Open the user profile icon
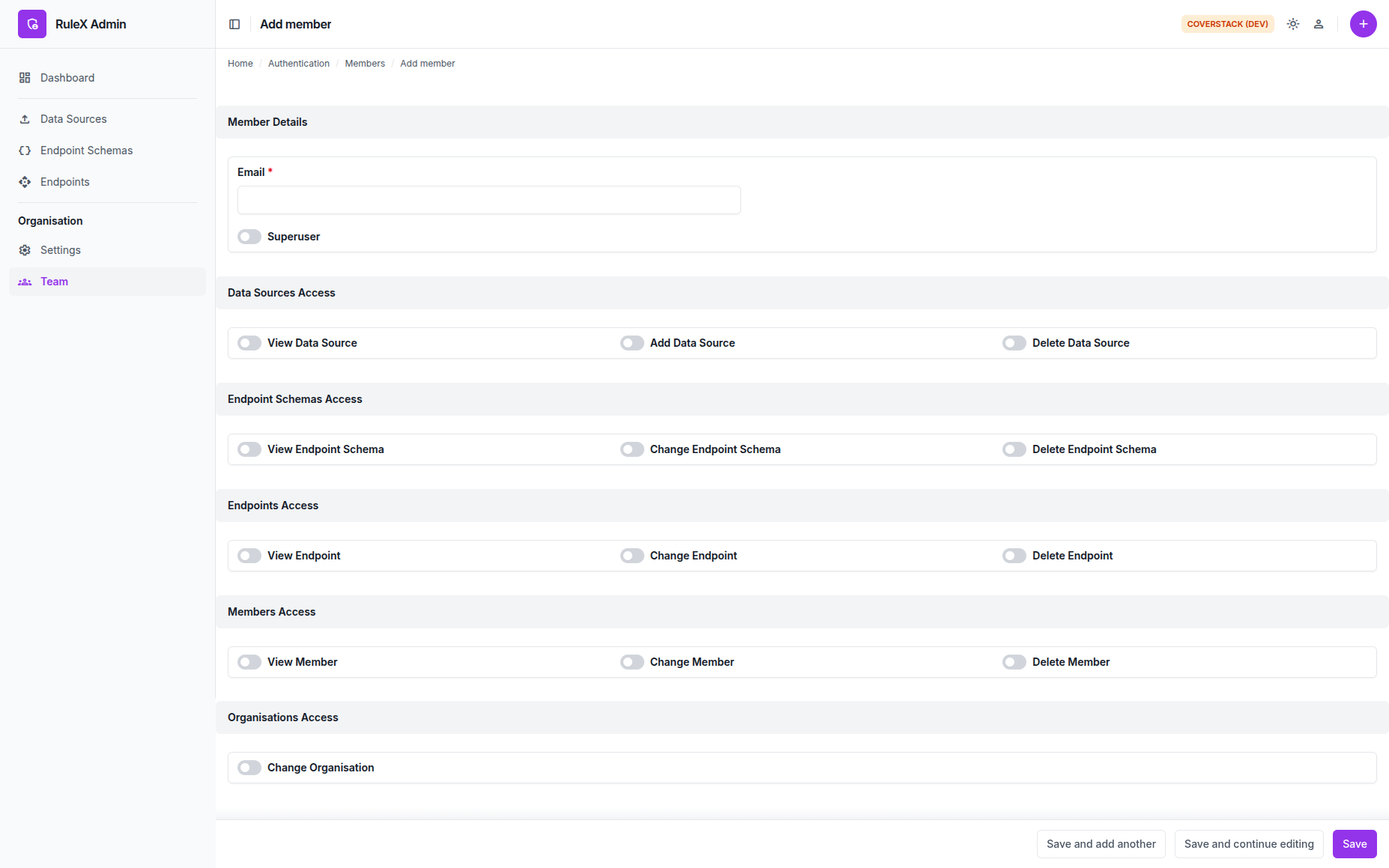This screenshot has width=1389, height=868. (1319, 24)
